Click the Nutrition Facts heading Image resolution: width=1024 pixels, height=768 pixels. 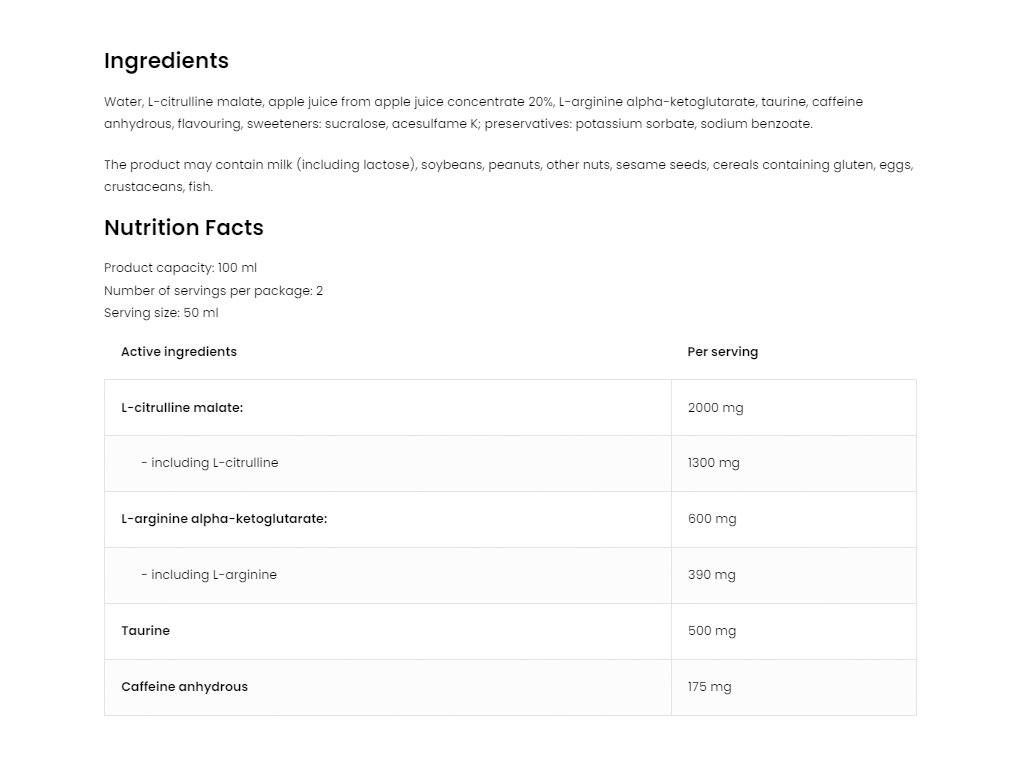tap(184, 228)
